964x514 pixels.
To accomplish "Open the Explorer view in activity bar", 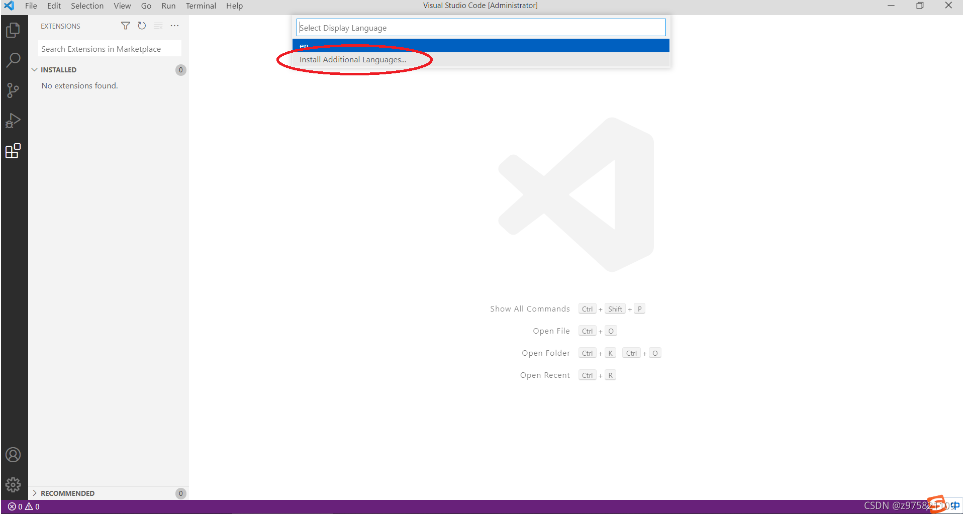I will pos(13,30).
